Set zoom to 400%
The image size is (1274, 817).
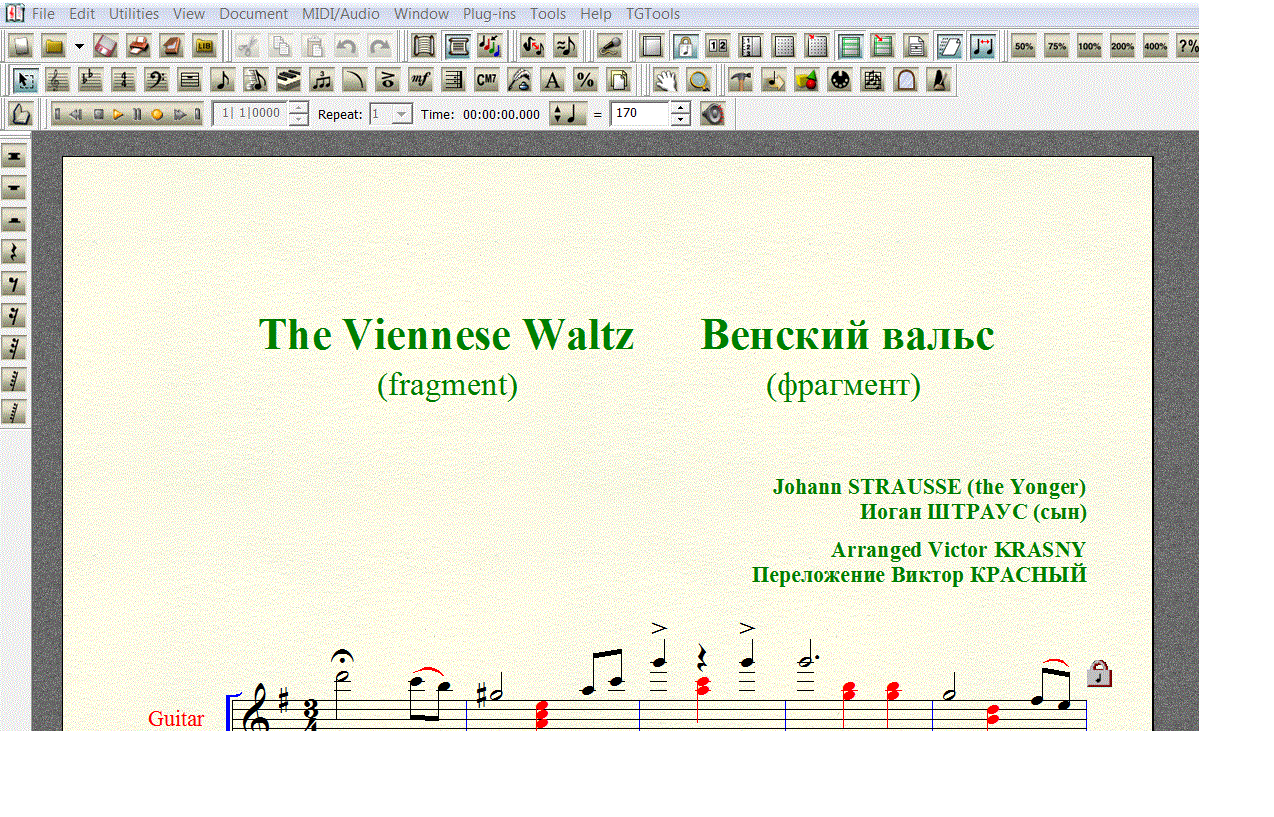point(1155,46)
